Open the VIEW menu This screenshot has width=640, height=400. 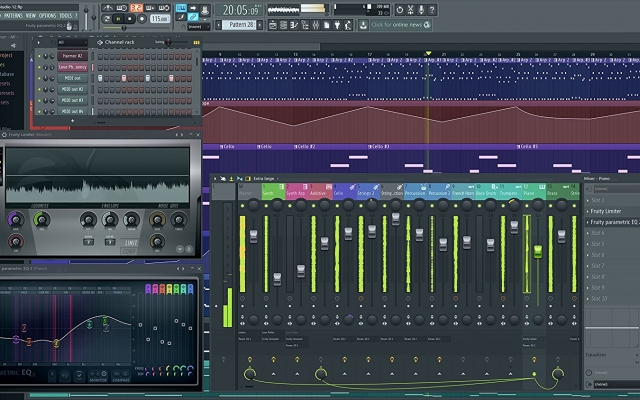[x=31, y=16]
